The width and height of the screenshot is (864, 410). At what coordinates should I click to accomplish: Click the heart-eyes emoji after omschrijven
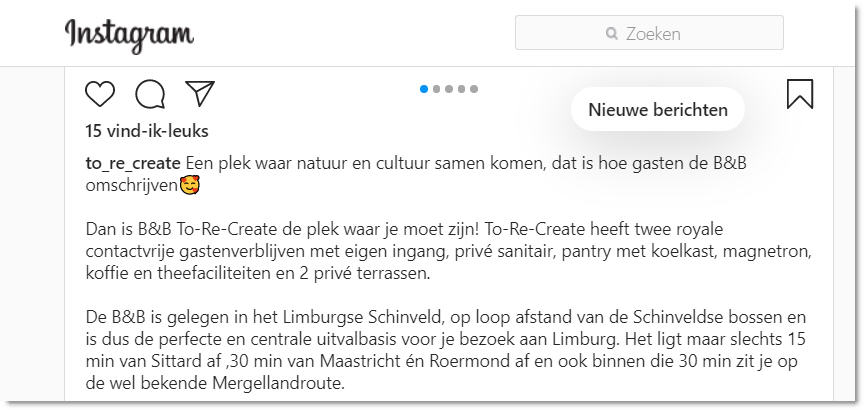click(190, 186)
